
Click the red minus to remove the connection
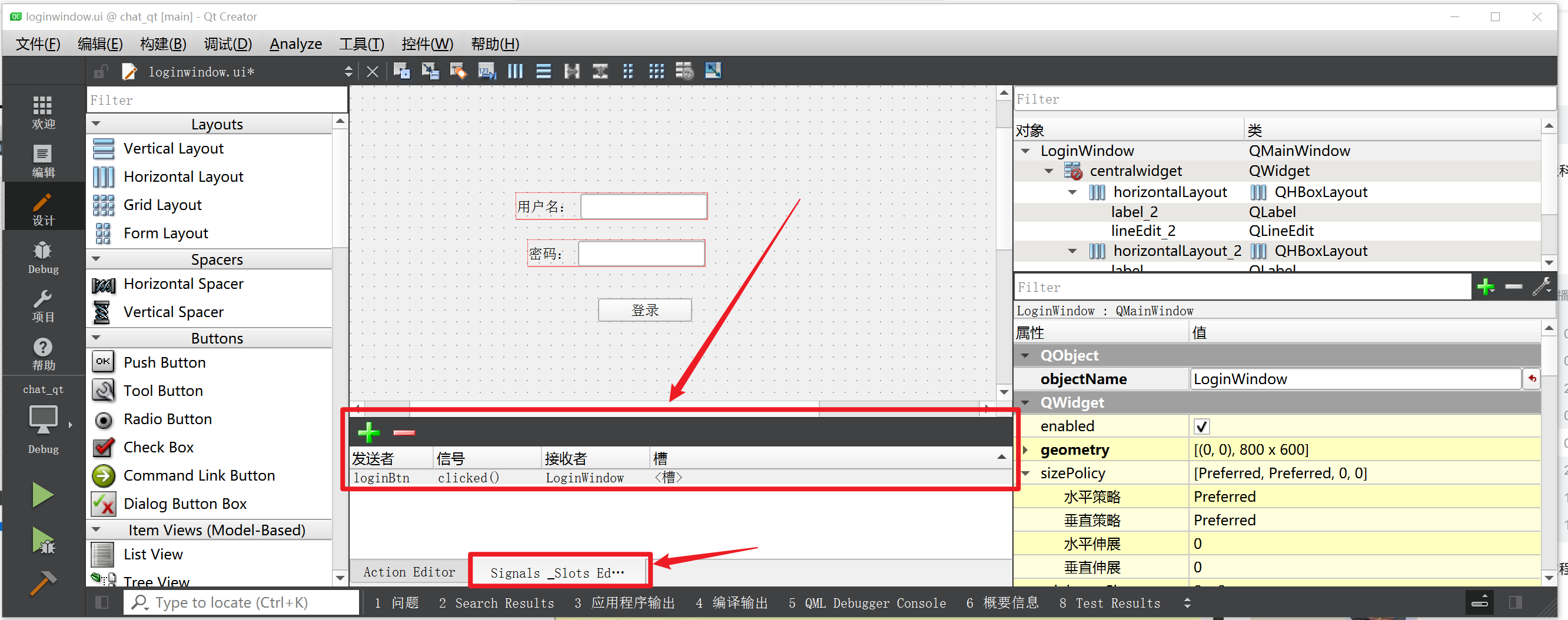point(404,432)
